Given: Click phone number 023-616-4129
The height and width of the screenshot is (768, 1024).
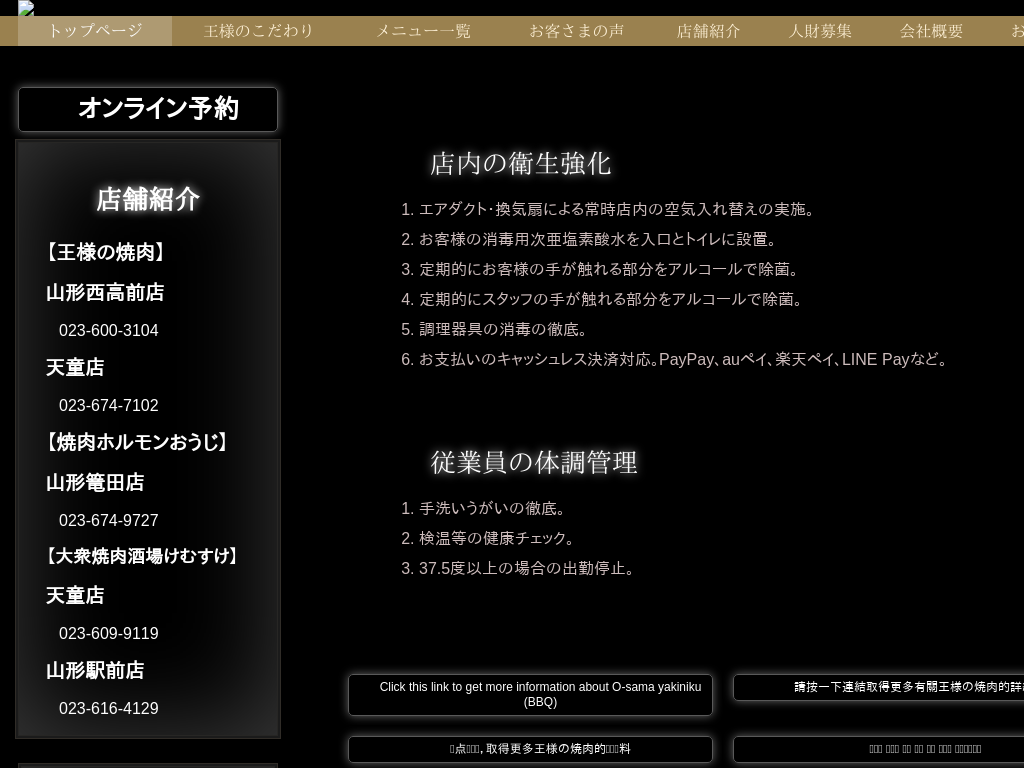Looking at the screenshot, I should [109, 709].
